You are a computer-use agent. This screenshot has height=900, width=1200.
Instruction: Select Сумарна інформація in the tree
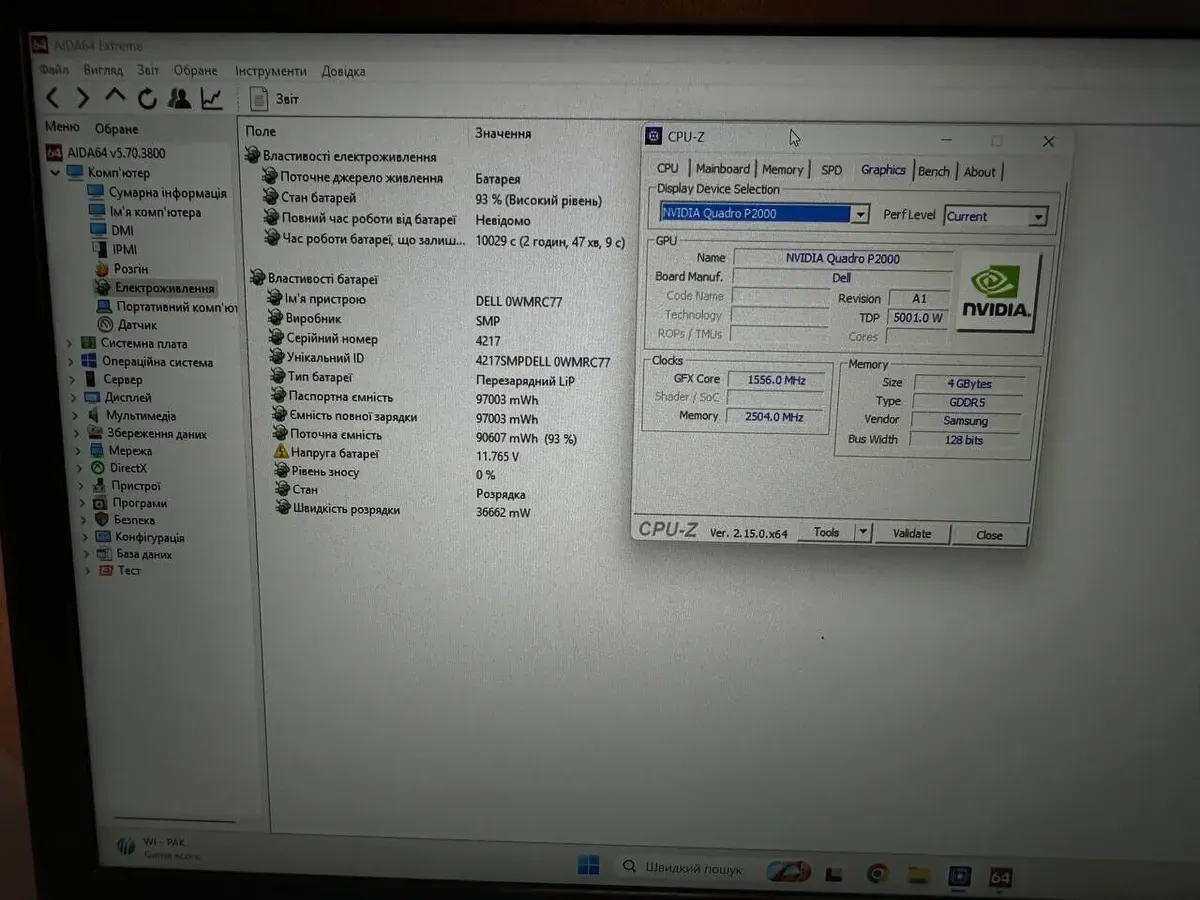click(167, 193)
